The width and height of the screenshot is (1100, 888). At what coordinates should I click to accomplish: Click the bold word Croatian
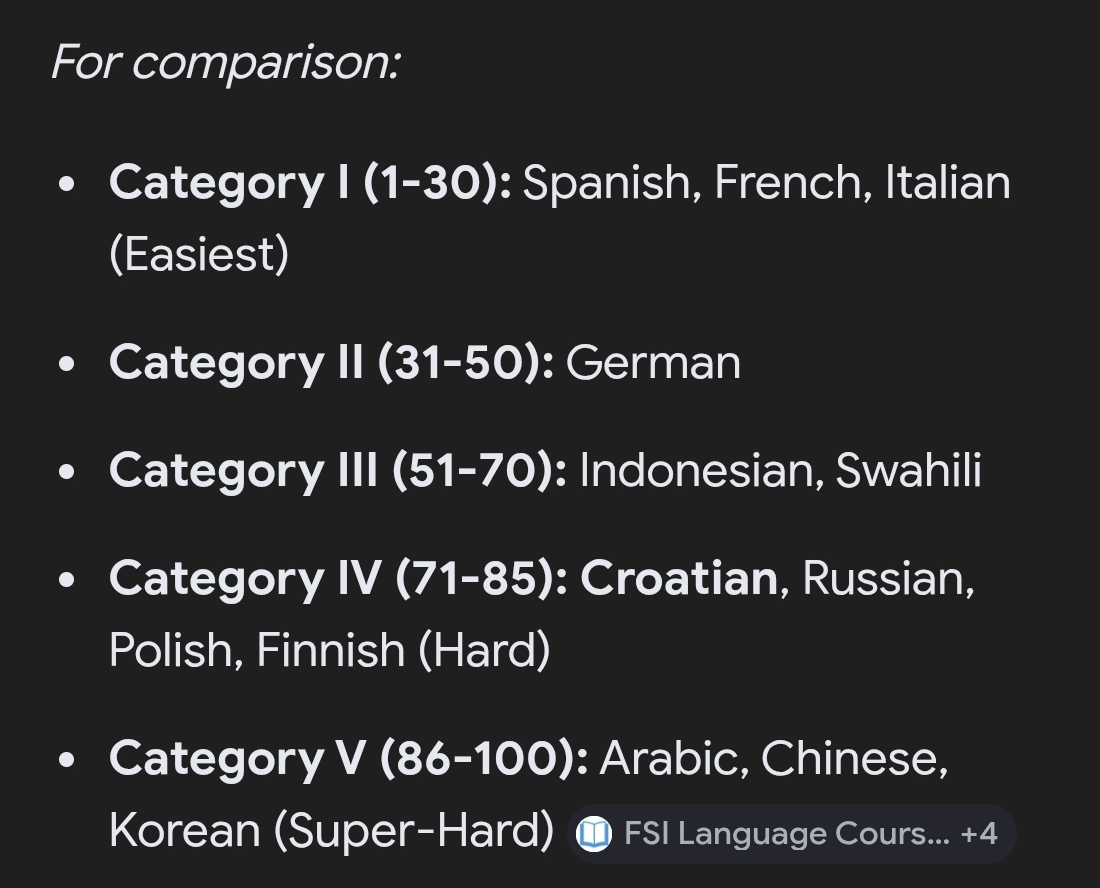coord(678,578)
